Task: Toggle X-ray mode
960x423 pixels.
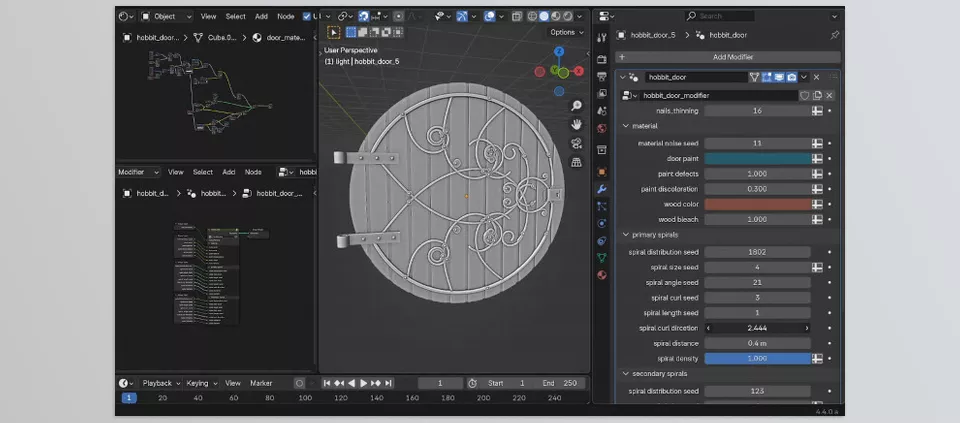Action: (517, 17)
